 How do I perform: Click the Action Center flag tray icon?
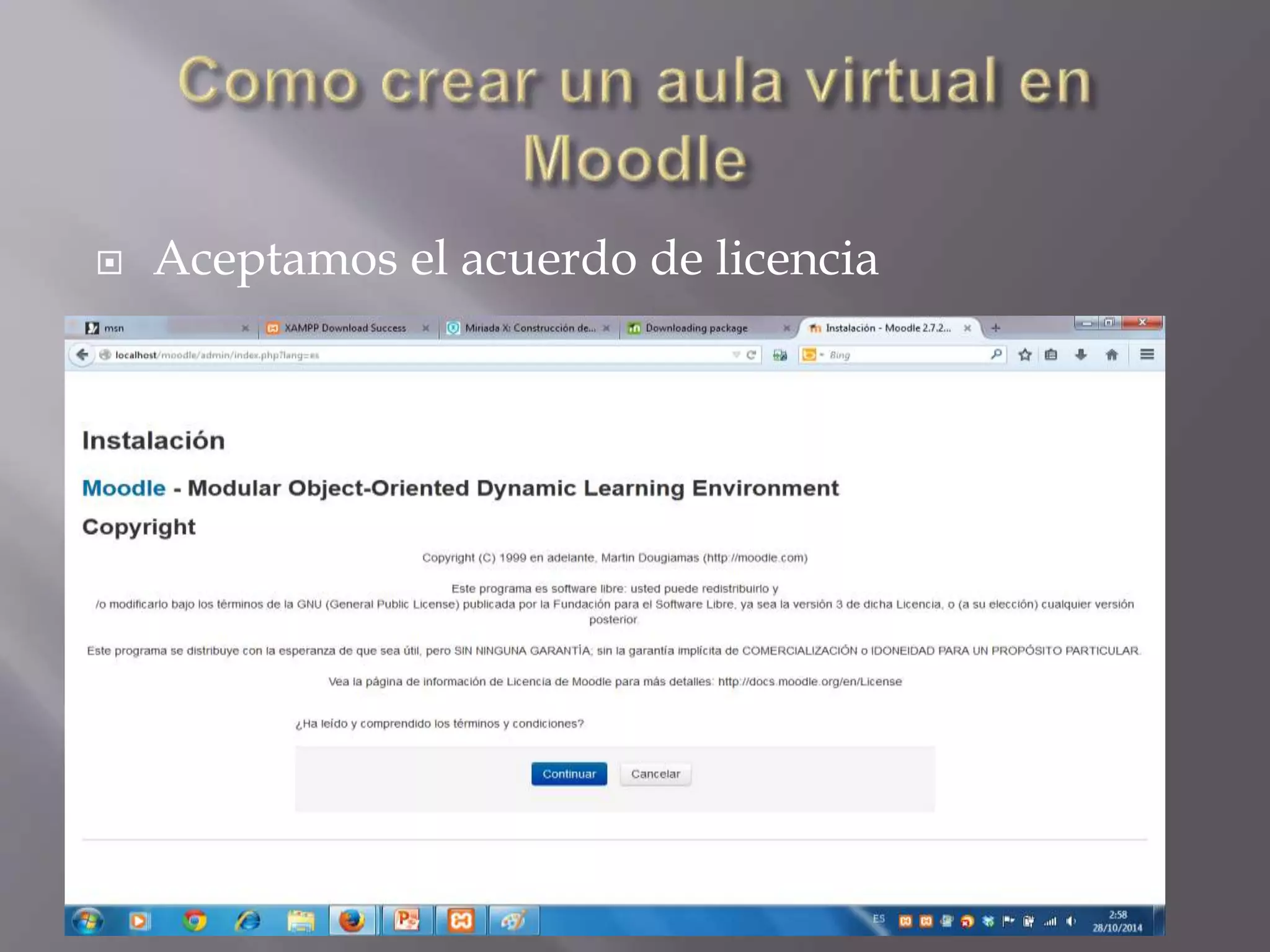pos(1008,922)
